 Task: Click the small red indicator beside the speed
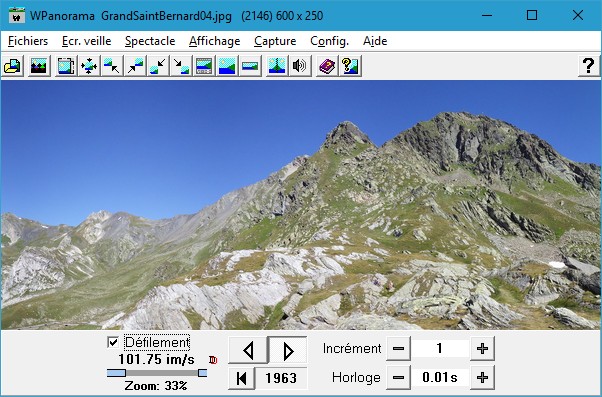pyautogui.click(x=213, y=360)
